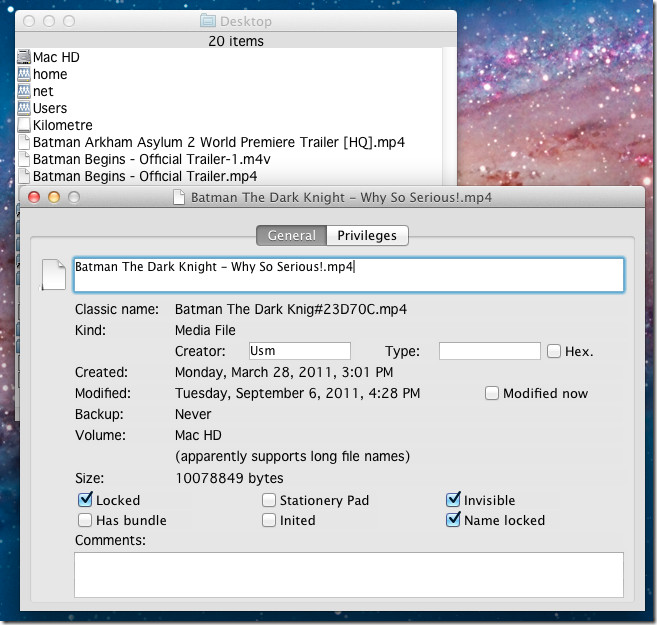Click inside the Comments text area
This screenshot has width=657, height=625.
click(349, 575)
